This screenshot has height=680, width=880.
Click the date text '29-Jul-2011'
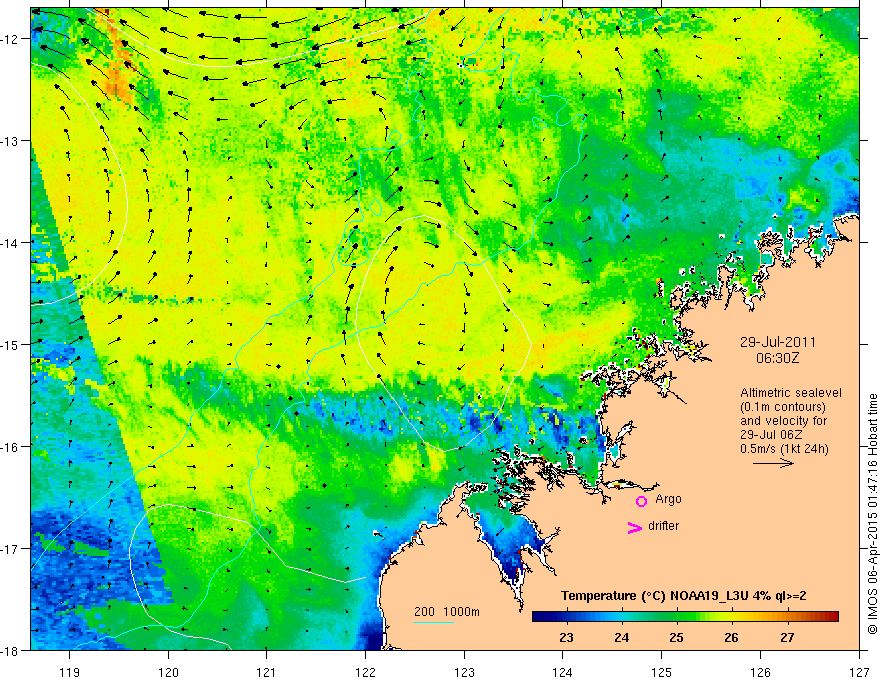pos(777,342)
